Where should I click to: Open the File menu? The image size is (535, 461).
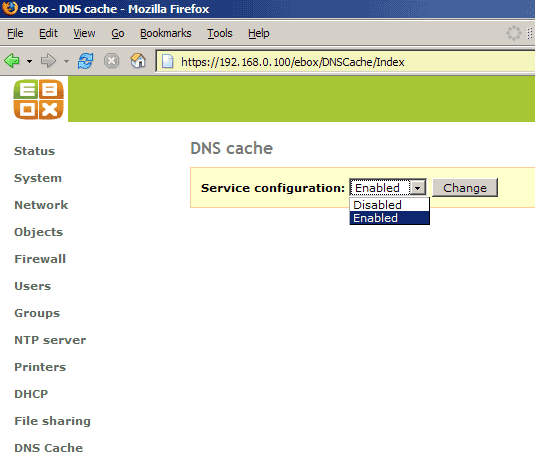15,33
